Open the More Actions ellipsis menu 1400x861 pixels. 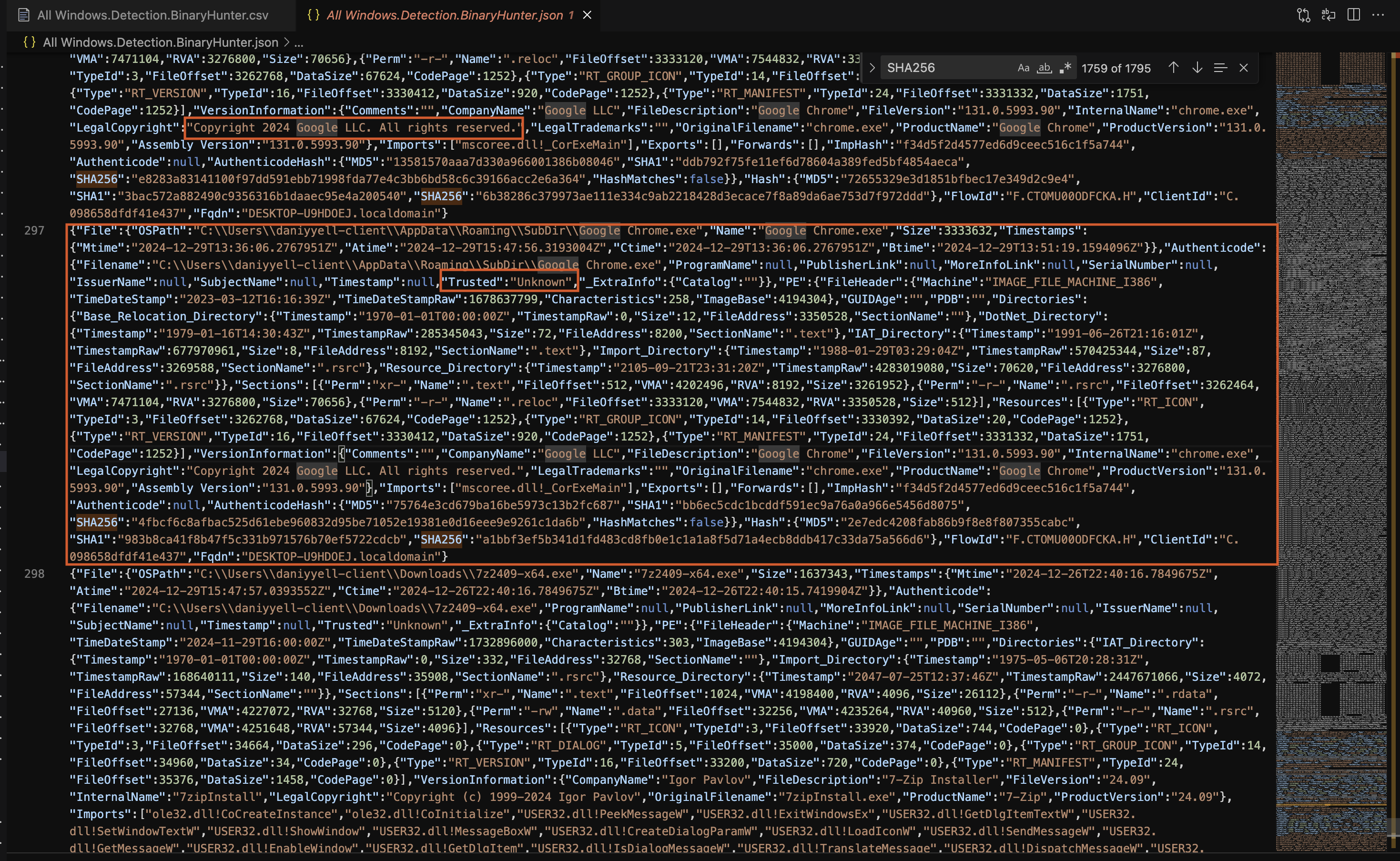[1379, 15]
